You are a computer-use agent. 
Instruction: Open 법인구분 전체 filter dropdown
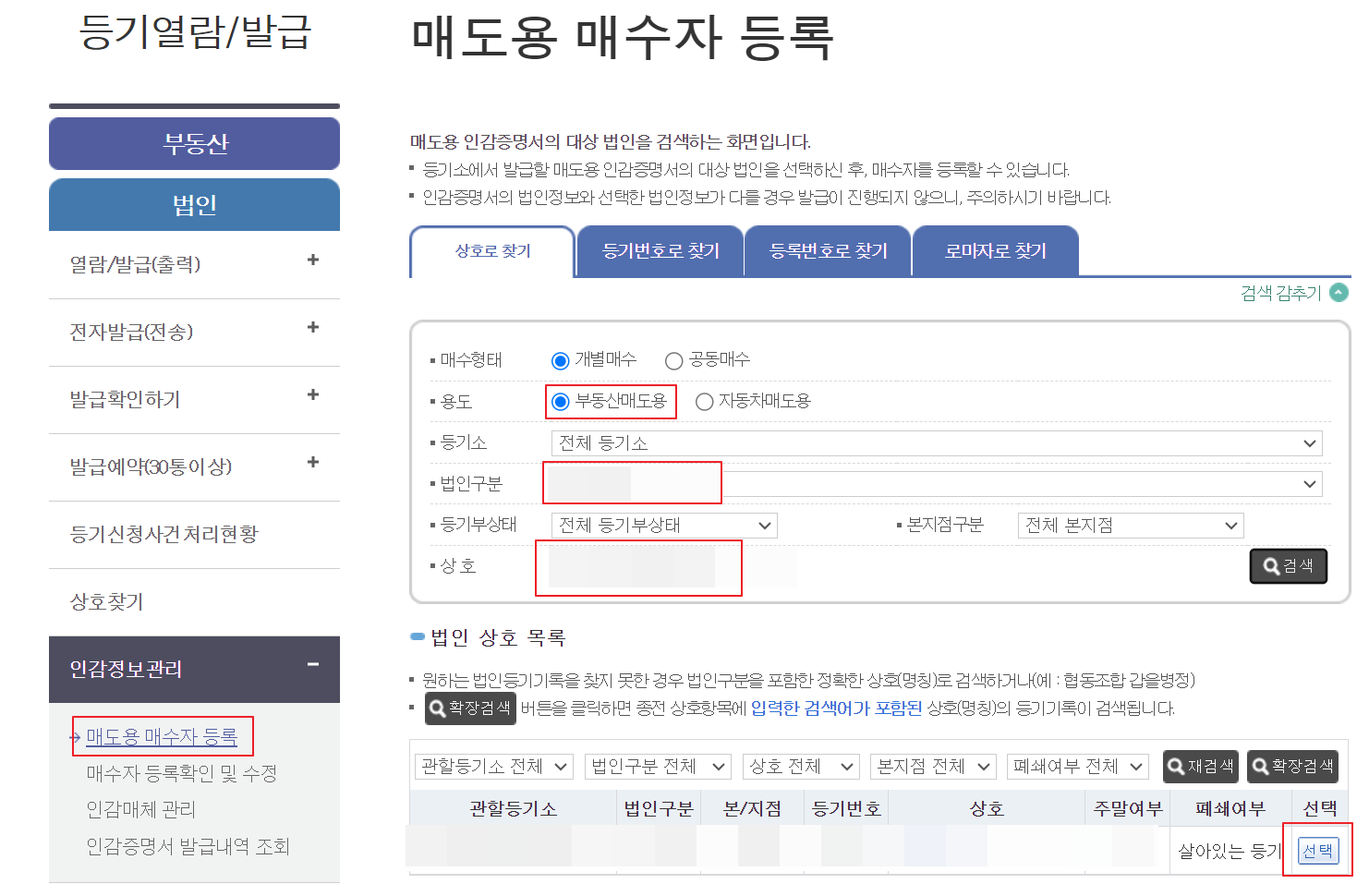[x=658, y=767]
